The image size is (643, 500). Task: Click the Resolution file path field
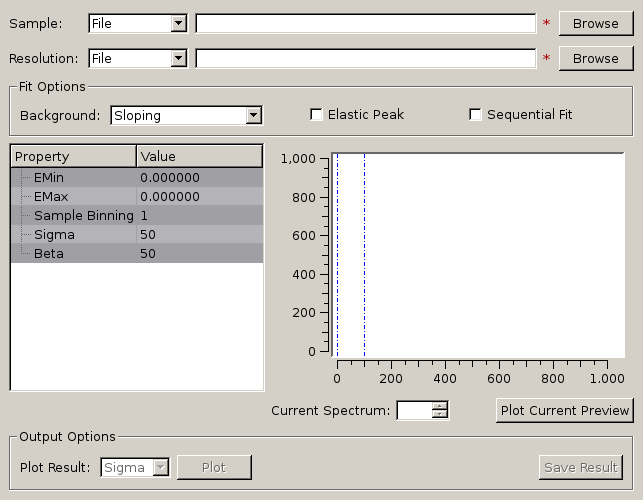tap(365, 59)
